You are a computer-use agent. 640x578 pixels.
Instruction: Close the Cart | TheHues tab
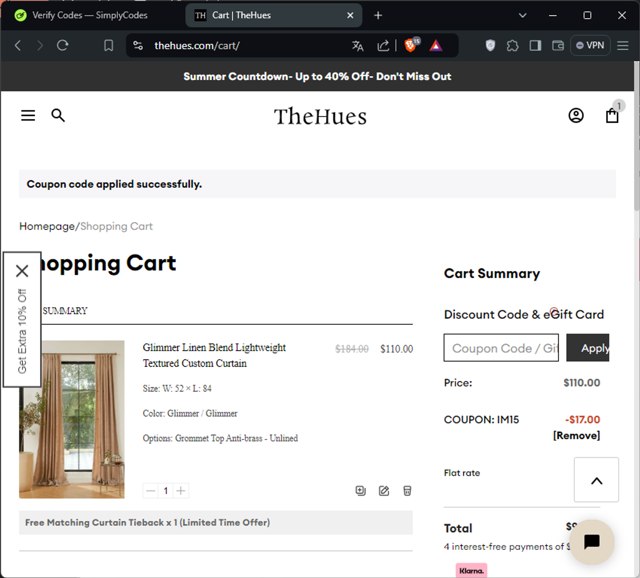pyautogui.click(x=350, y=16)
